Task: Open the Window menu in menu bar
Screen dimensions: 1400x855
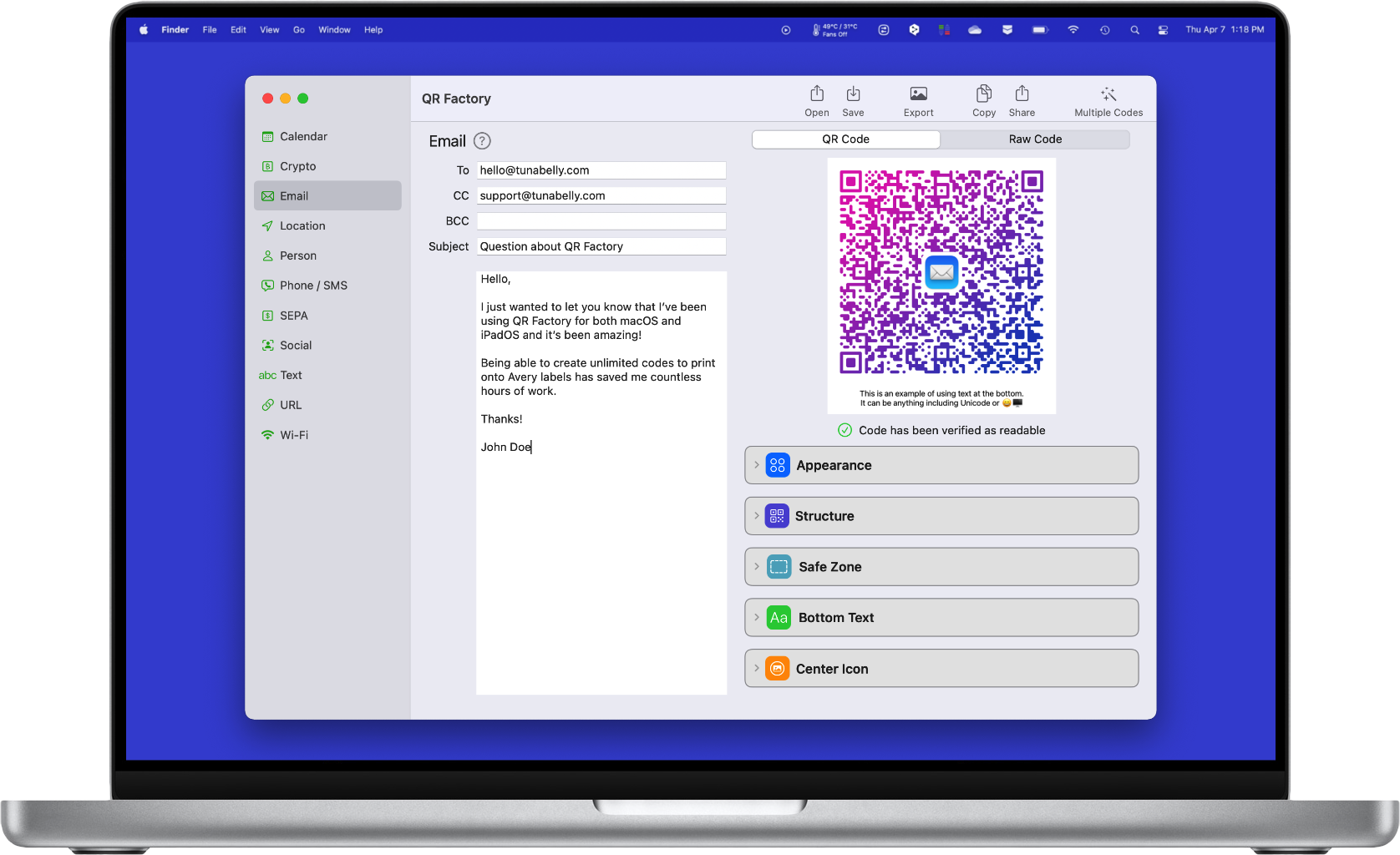Action: point(334,30)
